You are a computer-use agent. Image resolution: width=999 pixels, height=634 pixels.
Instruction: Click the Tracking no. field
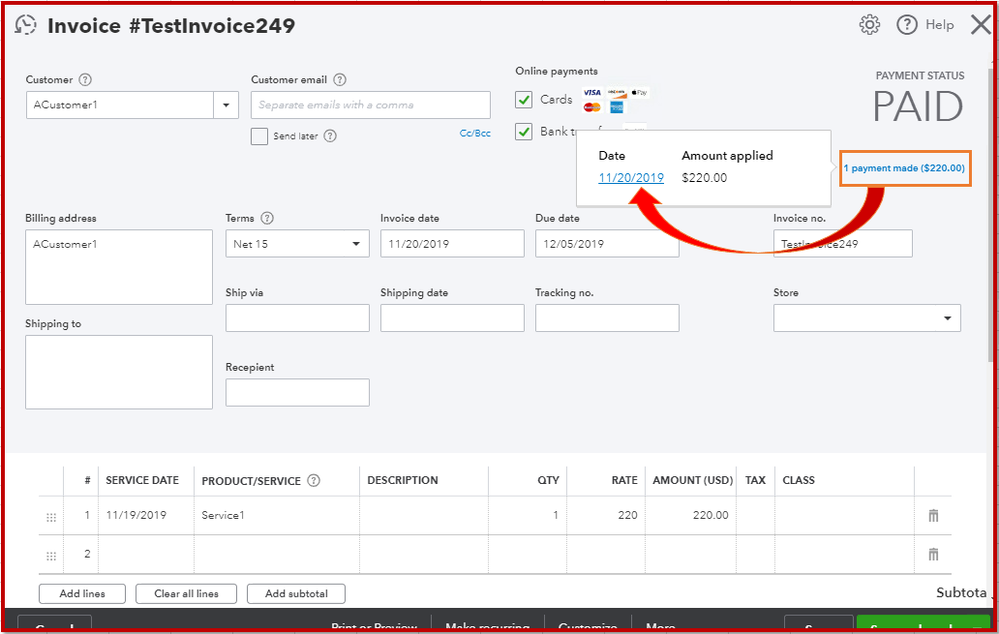[x=607, y=318]
